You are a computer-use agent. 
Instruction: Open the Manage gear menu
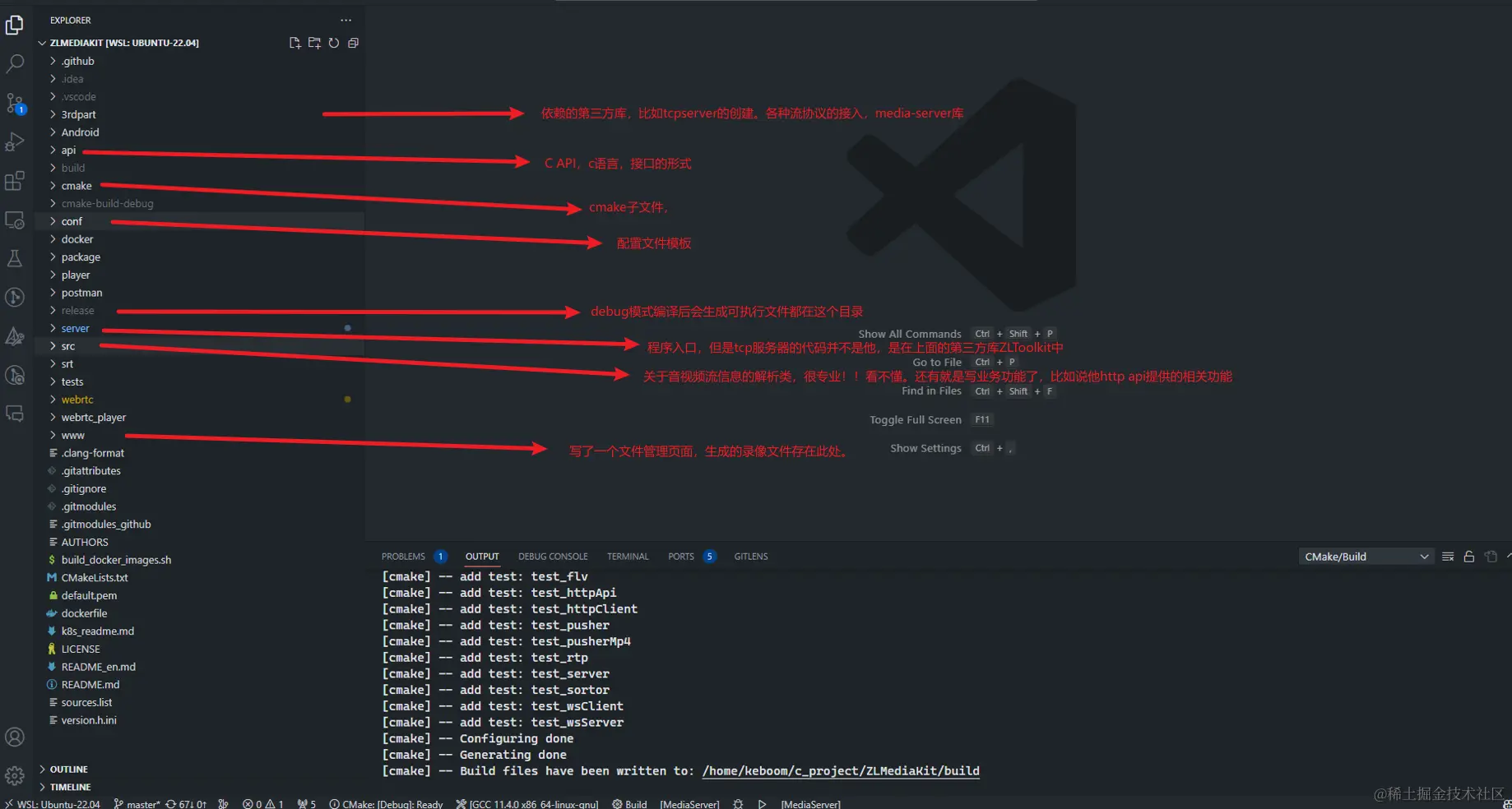pyautogui.click(x=15, y=775)
